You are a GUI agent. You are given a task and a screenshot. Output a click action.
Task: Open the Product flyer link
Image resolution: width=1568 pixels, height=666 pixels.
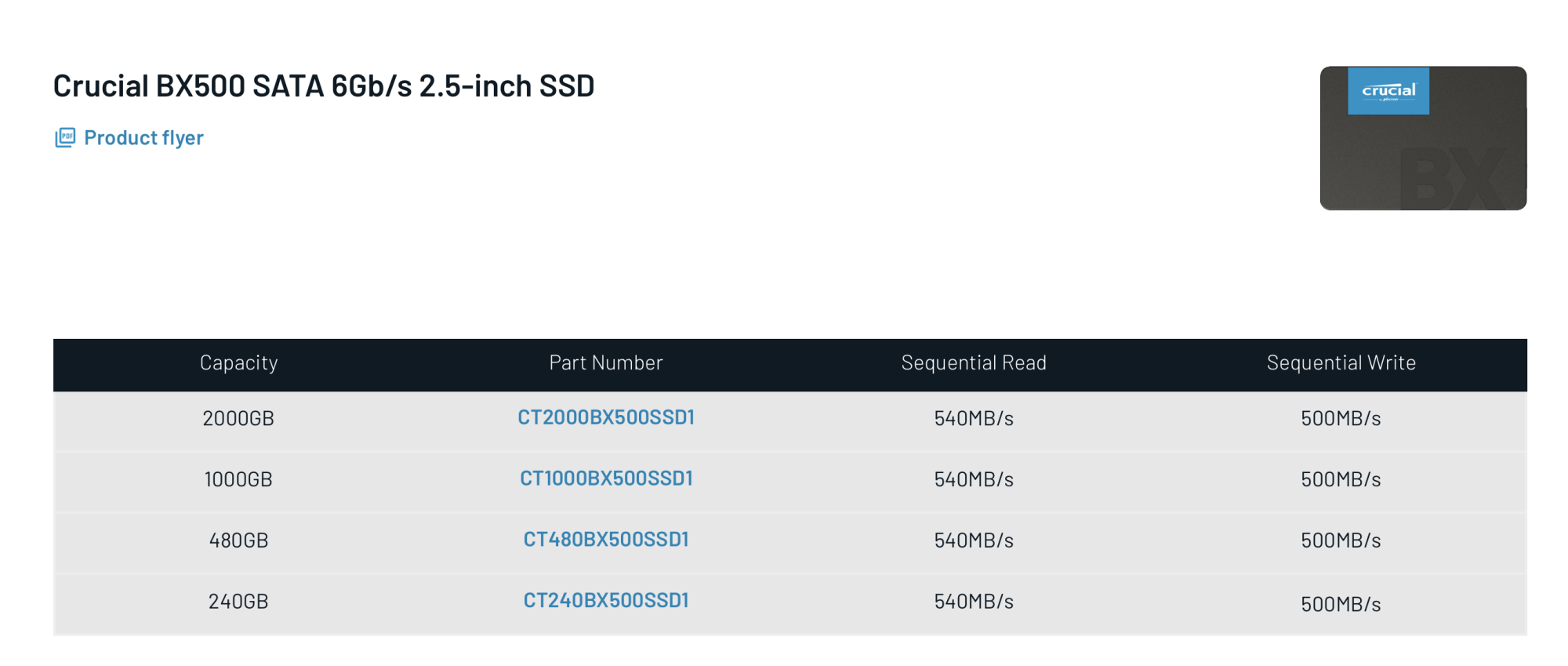143,138
